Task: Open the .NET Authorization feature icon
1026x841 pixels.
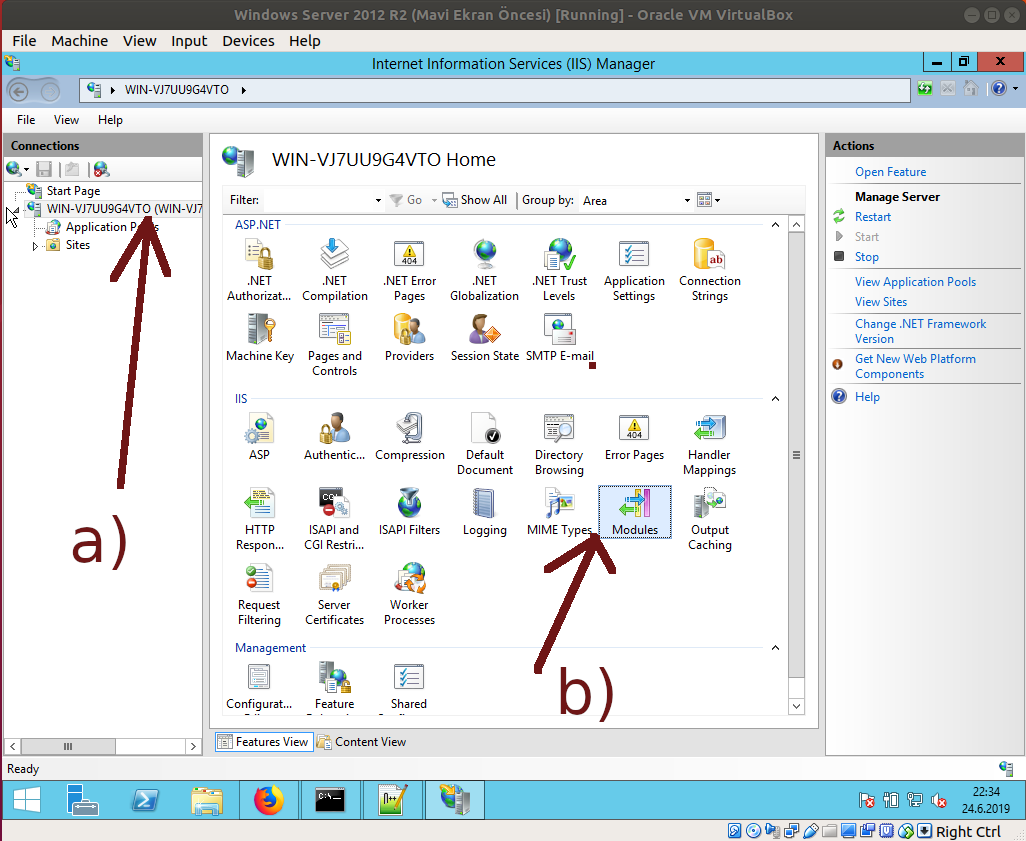Action: pyautogui.click(x=259, y=270)
